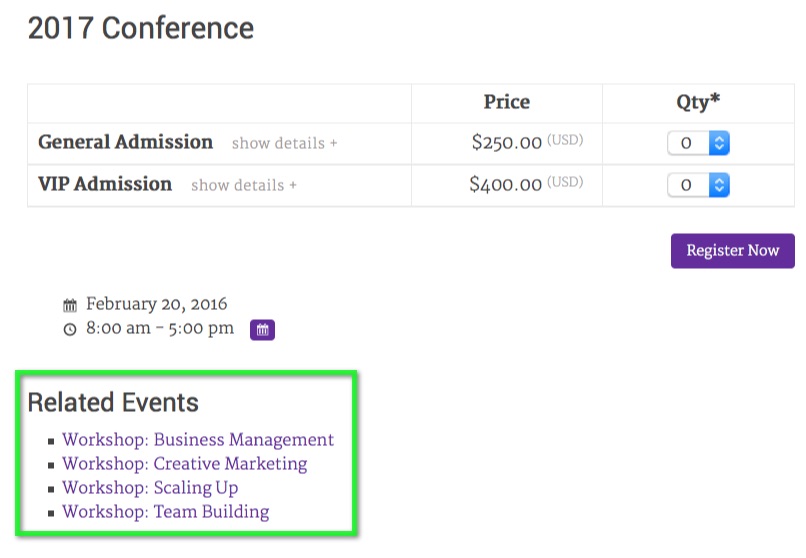Click the $250.00 price value
Screen dimensions: 806x558
[x=507, y=143]
